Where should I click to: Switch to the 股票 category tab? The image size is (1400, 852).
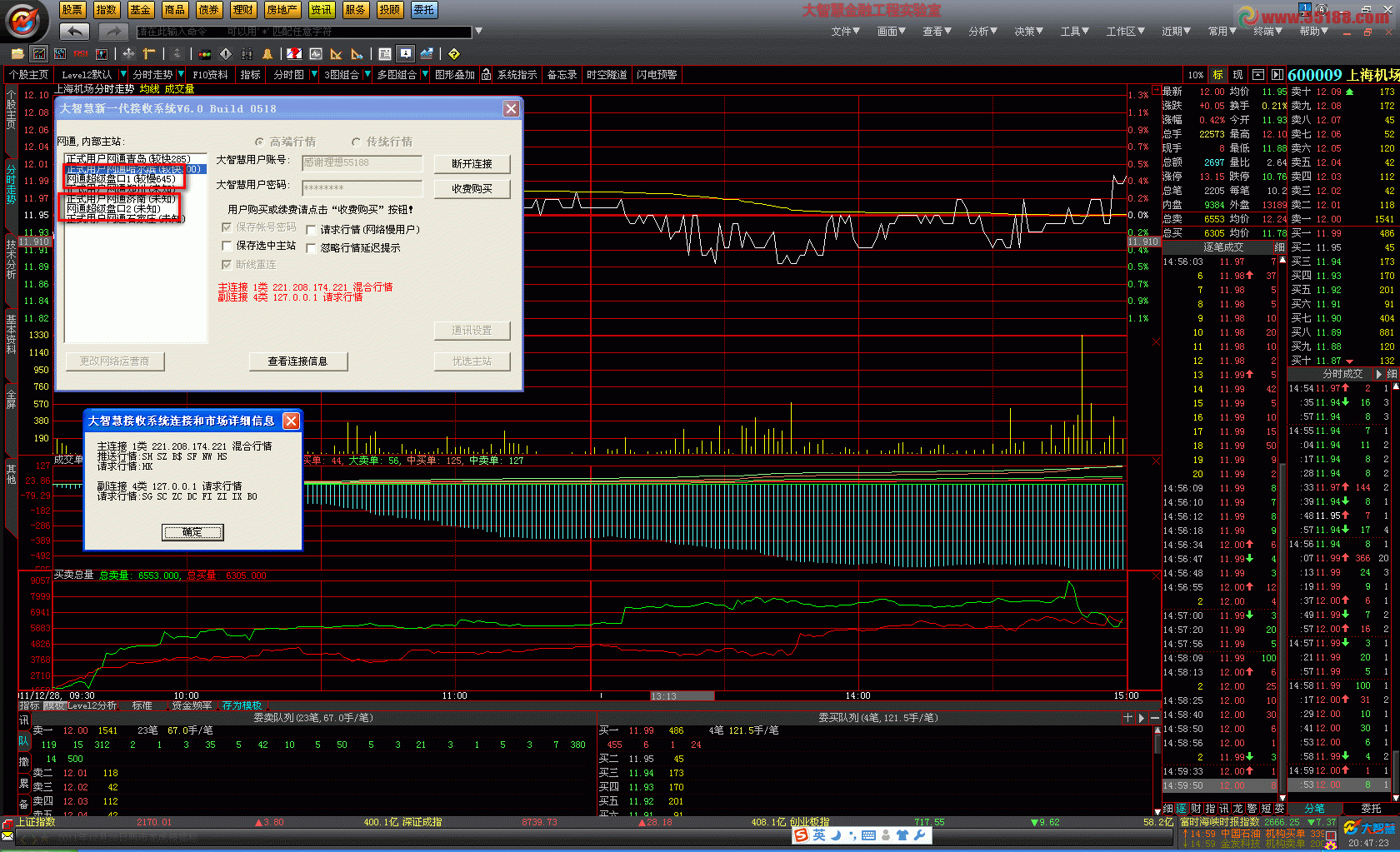[72, 10]
